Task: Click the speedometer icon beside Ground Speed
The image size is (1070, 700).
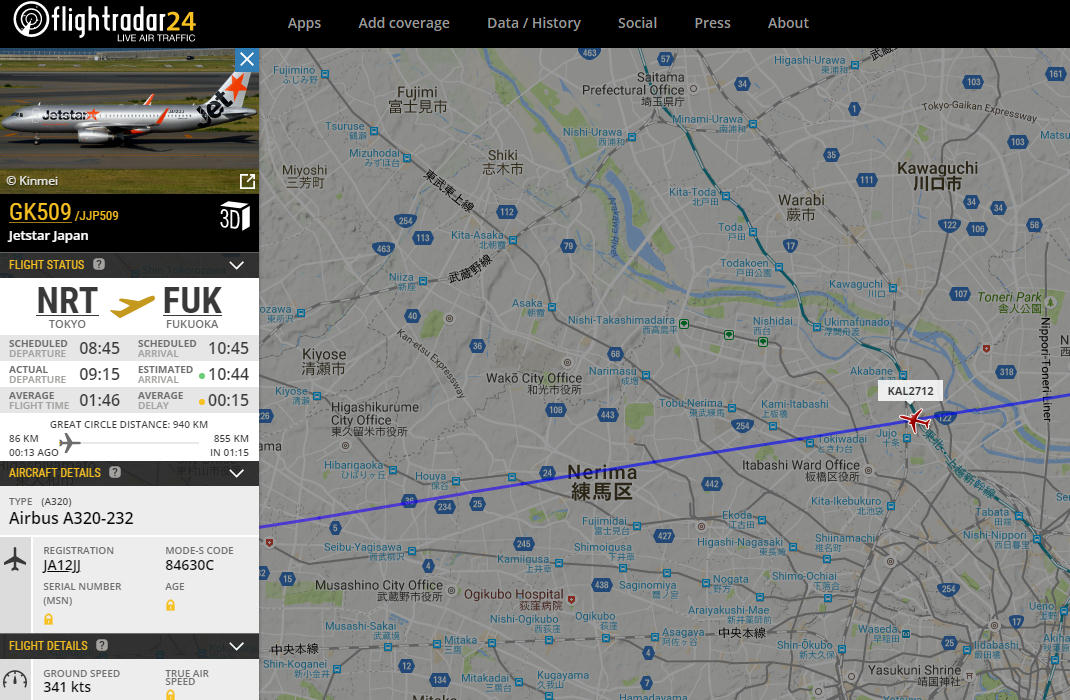Action: click(x=15, y=680)
